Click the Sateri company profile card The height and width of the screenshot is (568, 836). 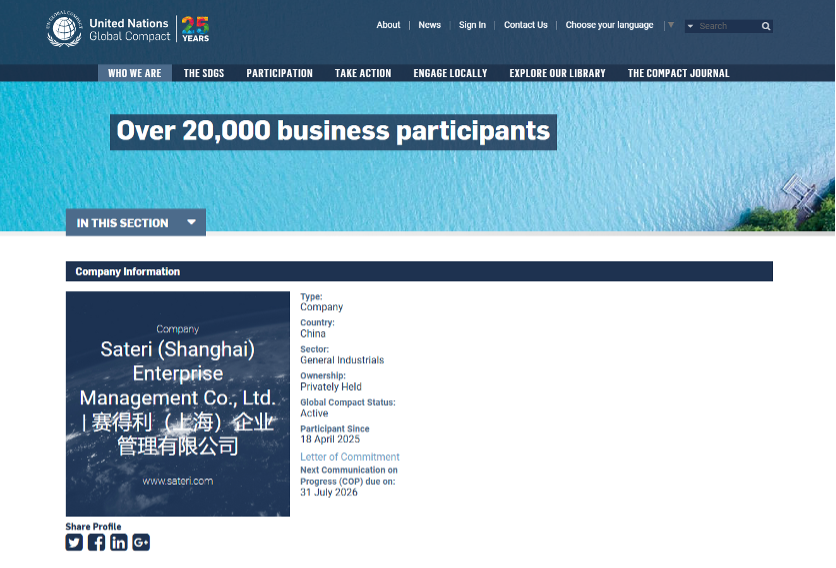(178, 404)
